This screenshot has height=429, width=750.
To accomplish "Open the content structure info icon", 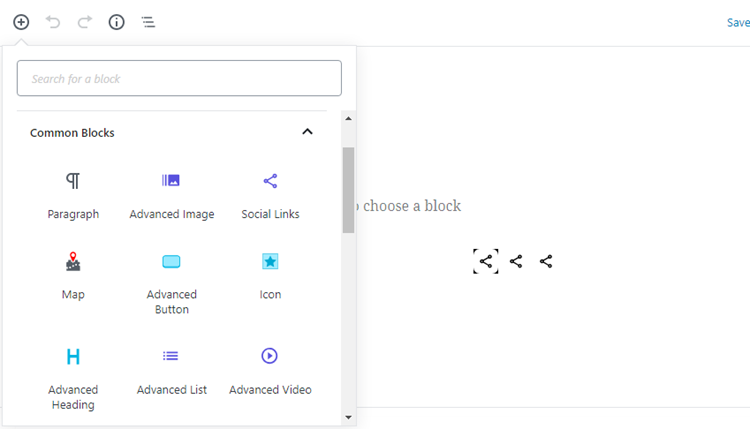I will pos(116,22).
